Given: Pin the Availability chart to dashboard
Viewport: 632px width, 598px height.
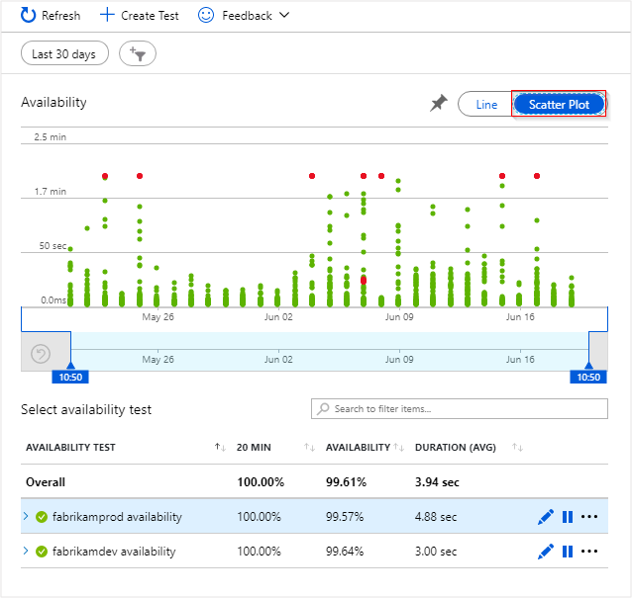Looking at the screenshot, I should point(438,104).
